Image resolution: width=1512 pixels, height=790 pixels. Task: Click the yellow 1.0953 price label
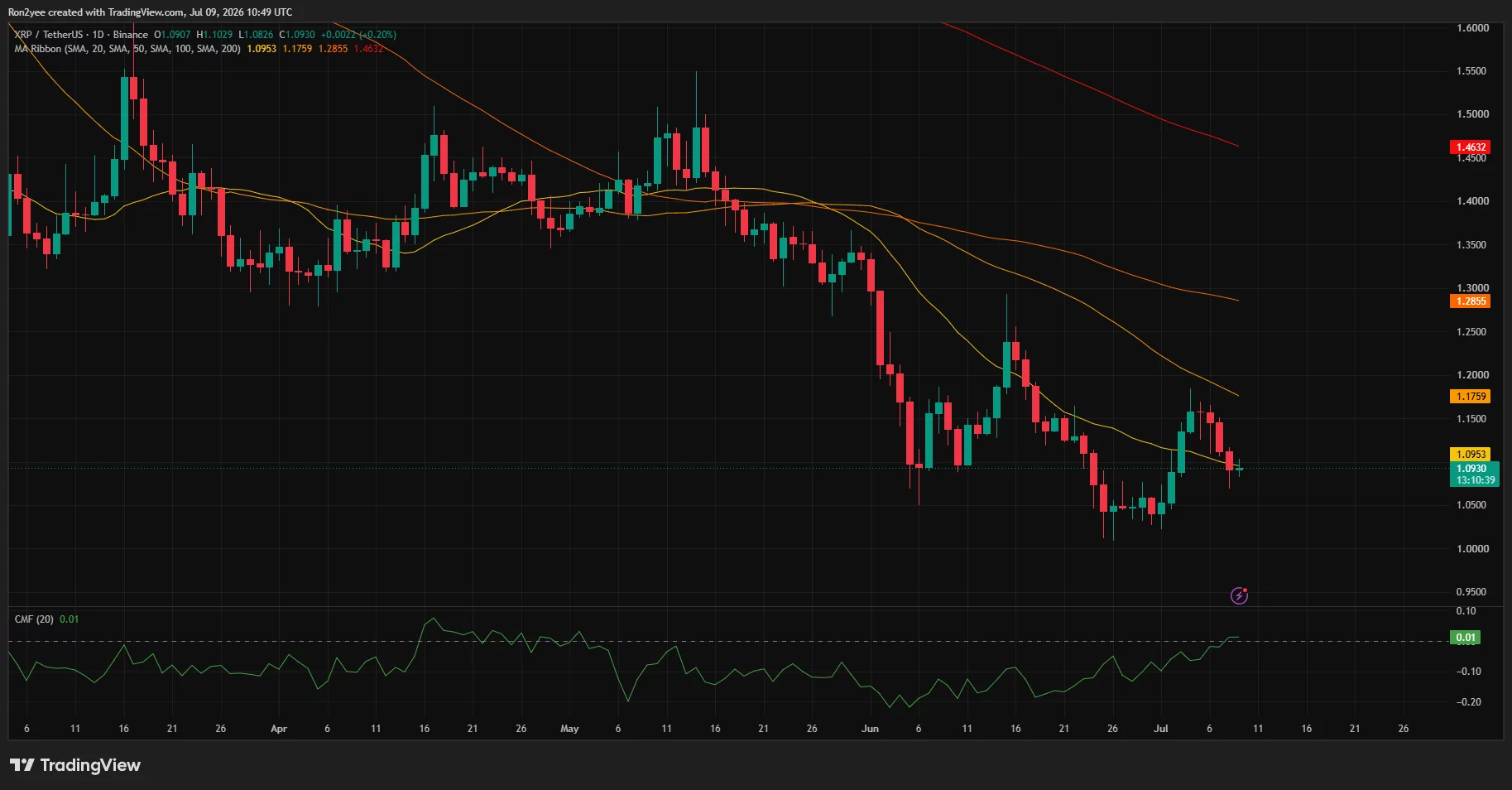point(1471,455)
